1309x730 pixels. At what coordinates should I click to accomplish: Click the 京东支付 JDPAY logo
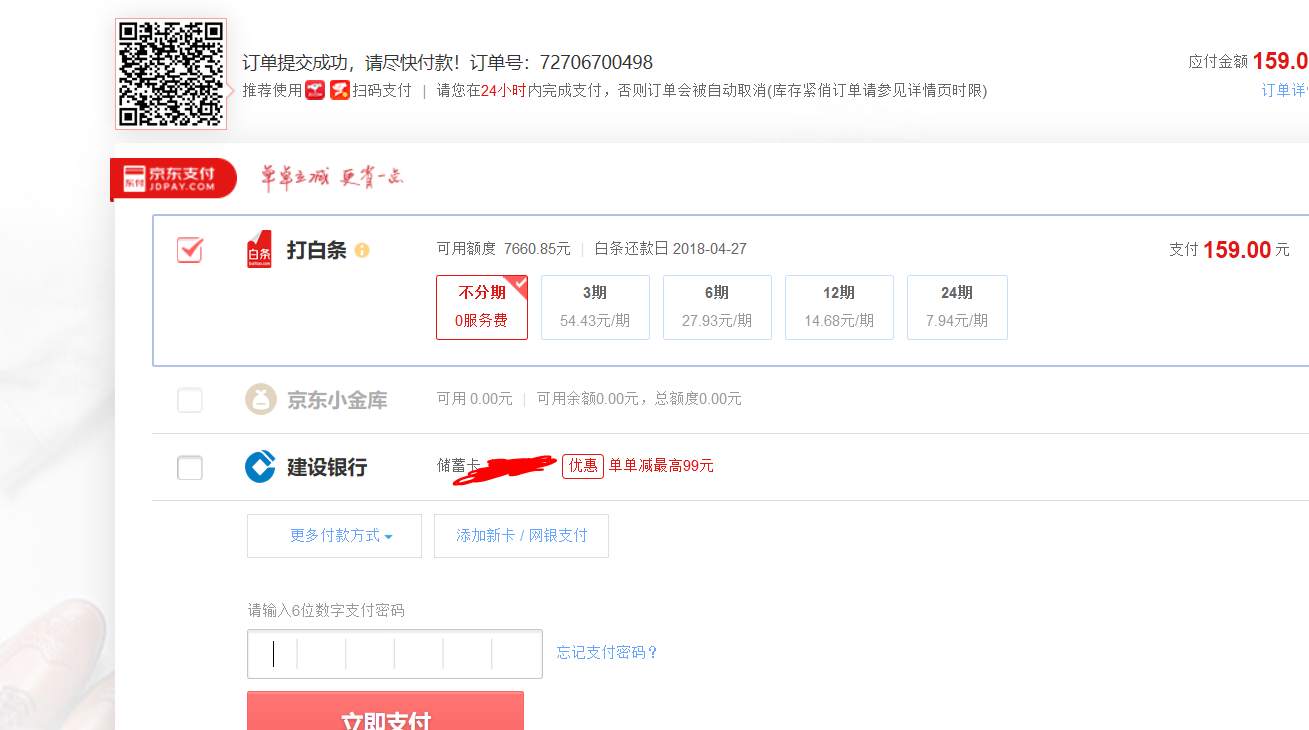[x=173, y=179]
